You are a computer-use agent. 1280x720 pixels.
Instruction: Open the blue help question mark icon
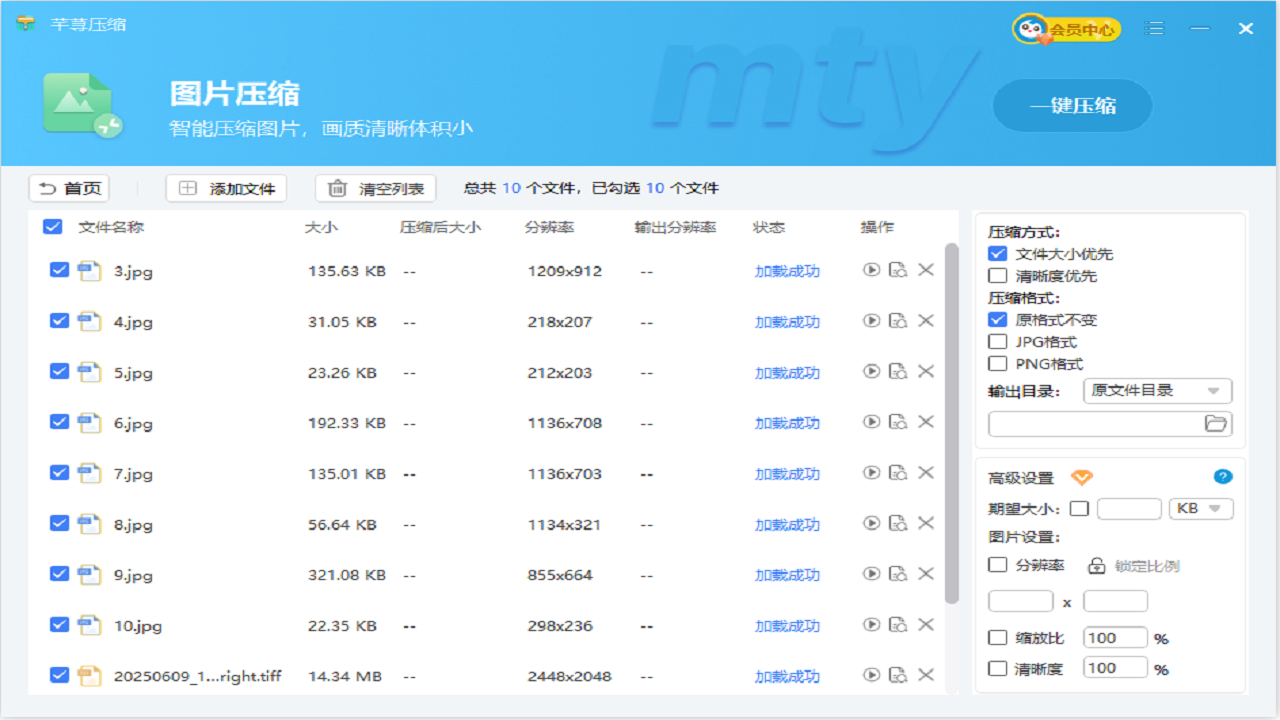(1222, 477)
